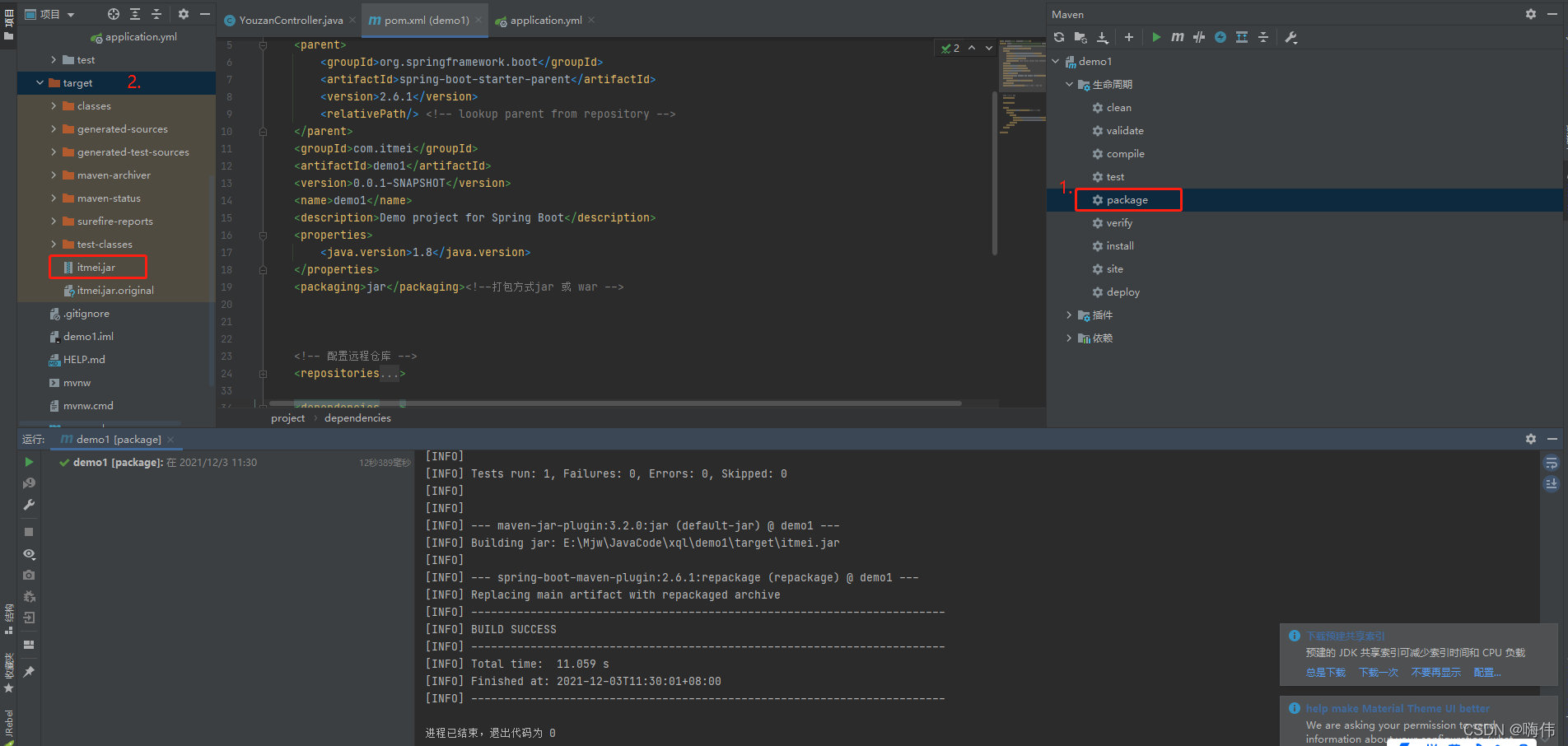This screenshot has width=1568, height=746.
Task: Toggle Maven Offline Mode icon
Action: click(x=1220, y=37)
